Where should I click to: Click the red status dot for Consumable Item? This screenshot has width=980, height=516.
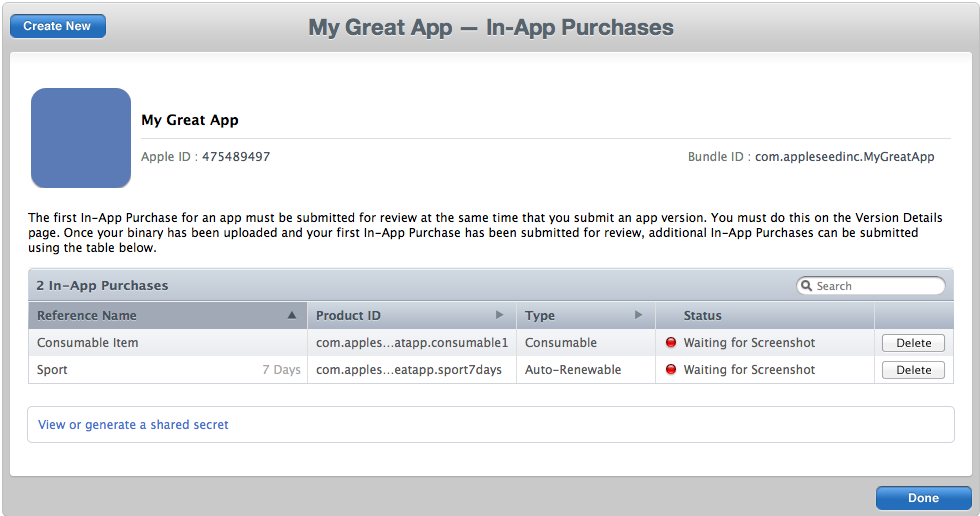point(671,342)
